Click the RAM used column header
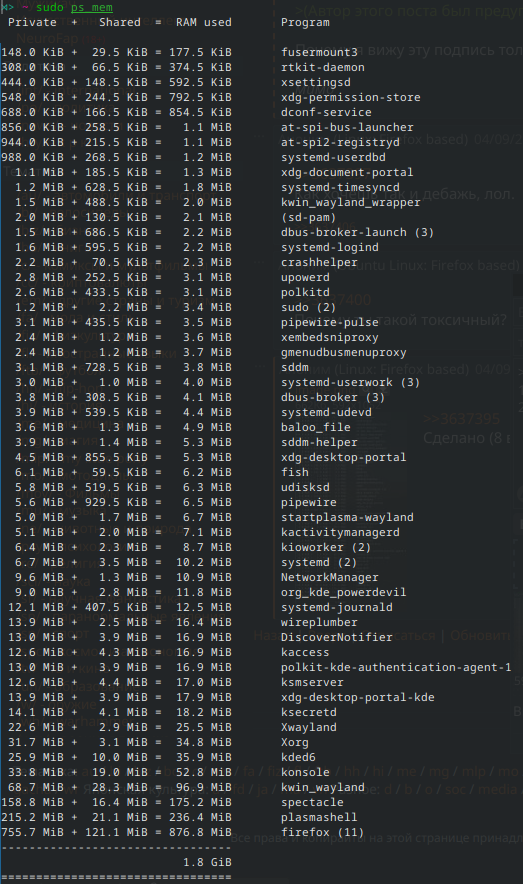Viewport: 523px width, 884px height. (203, 23)
